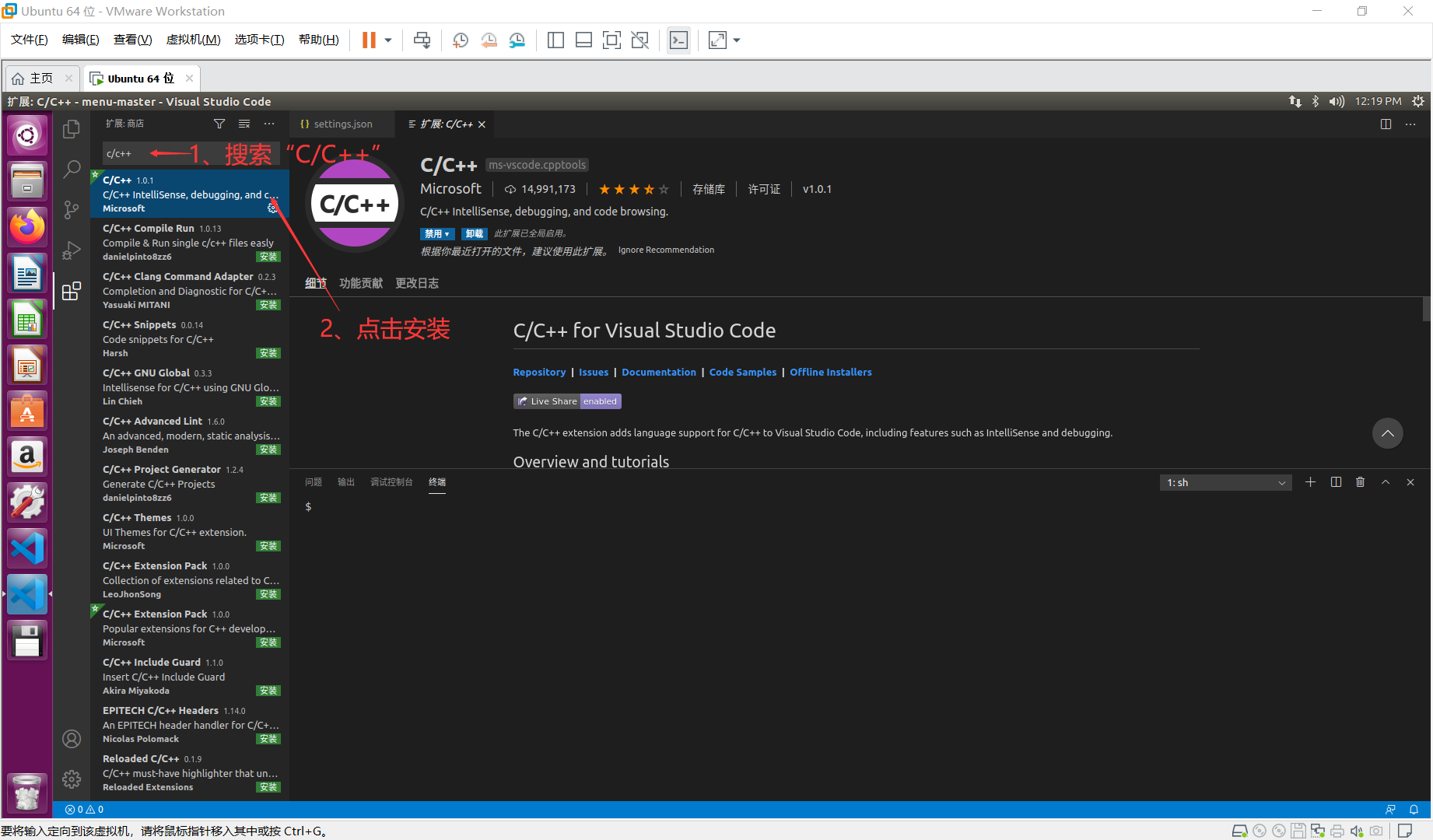Image resolution: width=1433 pixels, height=840 pixels.
Task: Open the Repository link
Action: pyautogui.click(x=539, y=373)
